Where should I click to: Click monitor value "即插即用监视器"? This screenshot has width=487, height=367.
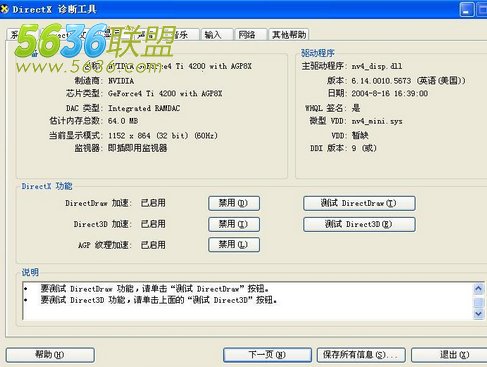(x=138, y=148)
